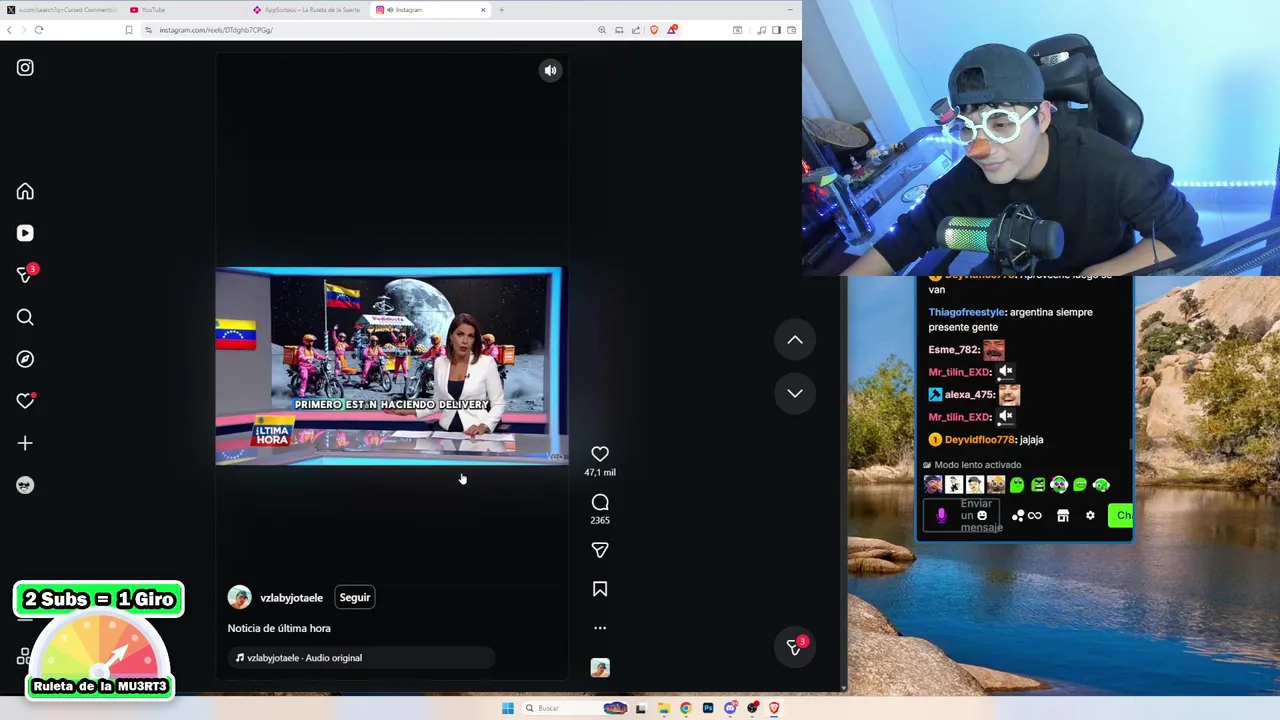Viewport: 1280px width, 720px height.
Task: Open Brave Shields lion icon
Action: pyautogui.click(x=654, y=30)
